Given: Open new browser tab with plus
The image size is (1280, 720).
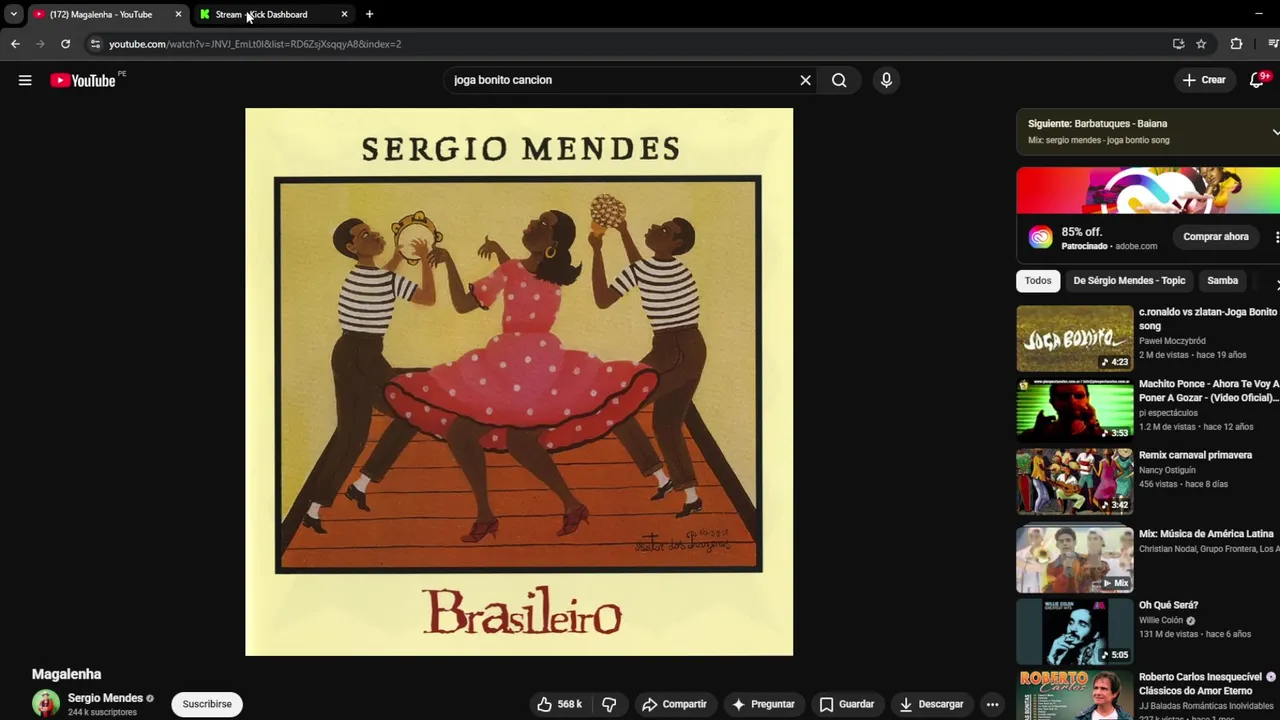Looking at the screenshot, I should [x=369, y=14].
